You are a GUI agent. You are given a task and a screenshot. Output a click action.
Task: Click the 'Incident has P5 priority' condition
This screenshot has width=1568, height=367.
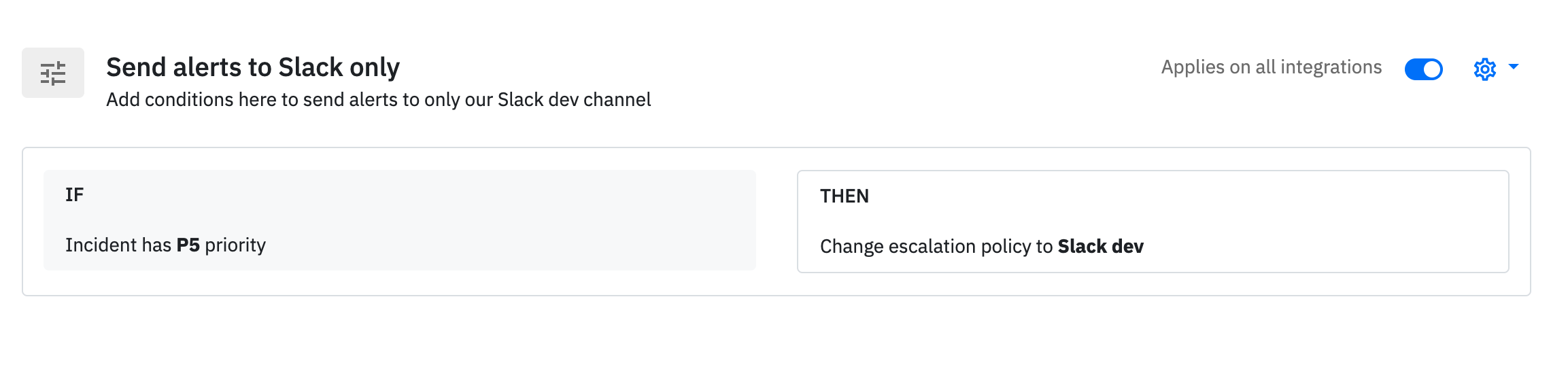tap(165, 245)
